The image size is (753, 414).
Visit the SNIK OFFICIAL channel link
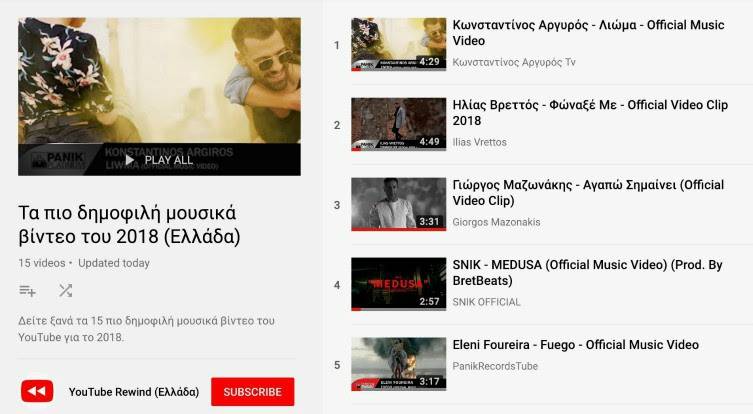click(486, 302)
